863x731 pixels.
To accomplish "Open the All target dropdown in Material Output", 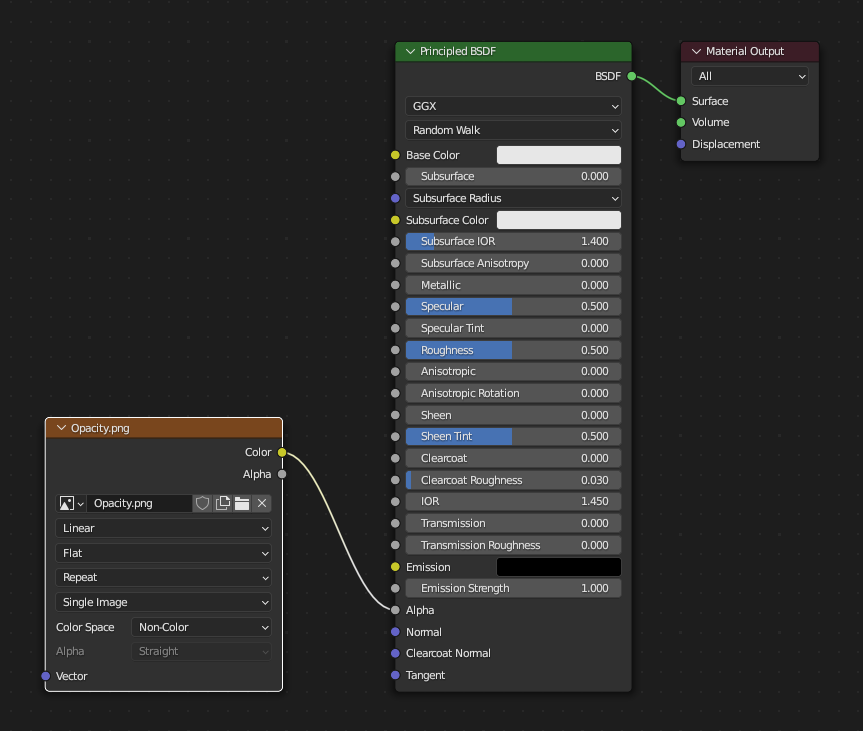I will [750, 77].
